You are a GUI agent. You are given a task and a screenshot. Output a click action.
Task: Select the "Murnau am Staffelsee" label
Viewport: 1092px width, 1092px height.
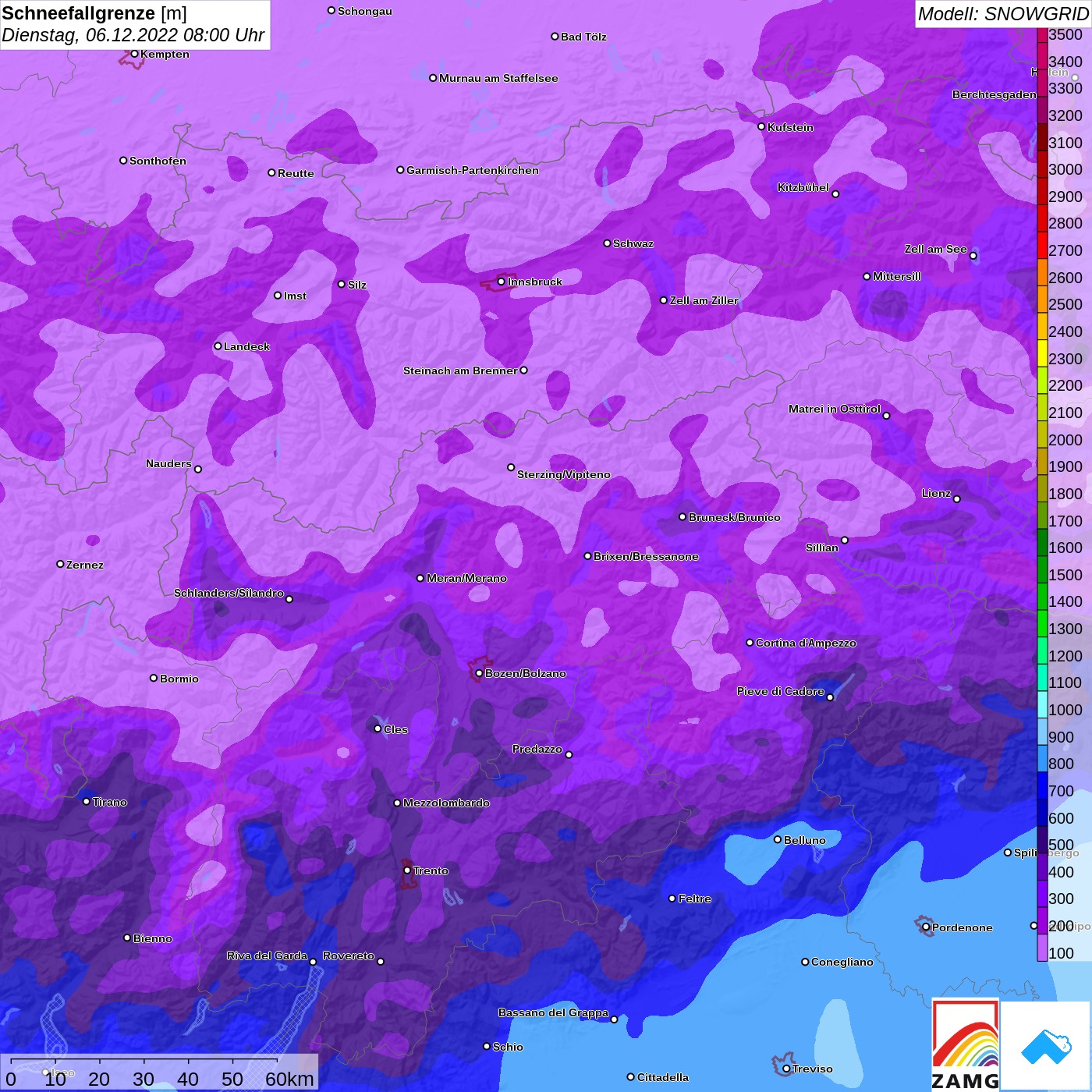(498, 78)
